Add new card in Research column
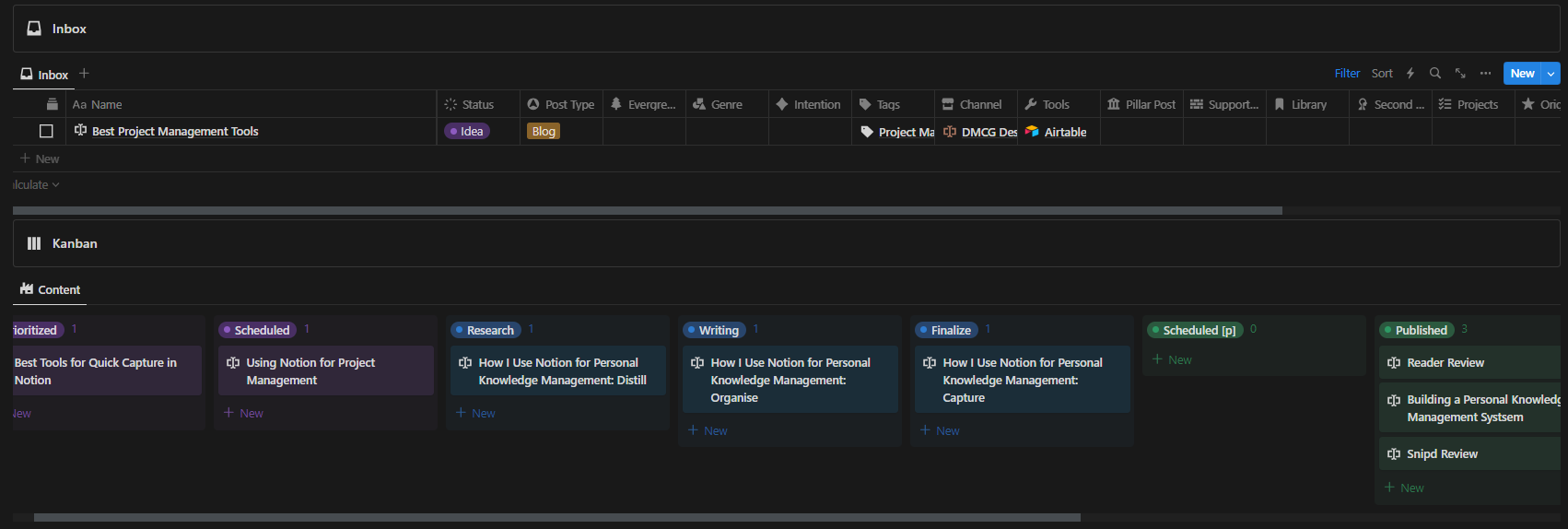The width and height of the screenshot is (1568, 529). (x=475, y=413)
